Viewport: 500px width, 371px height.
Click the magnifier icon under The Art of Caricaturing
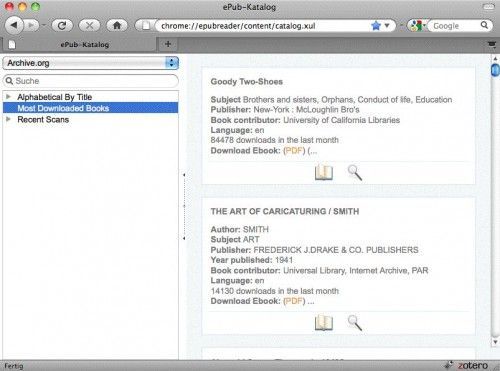pos(355,322)
